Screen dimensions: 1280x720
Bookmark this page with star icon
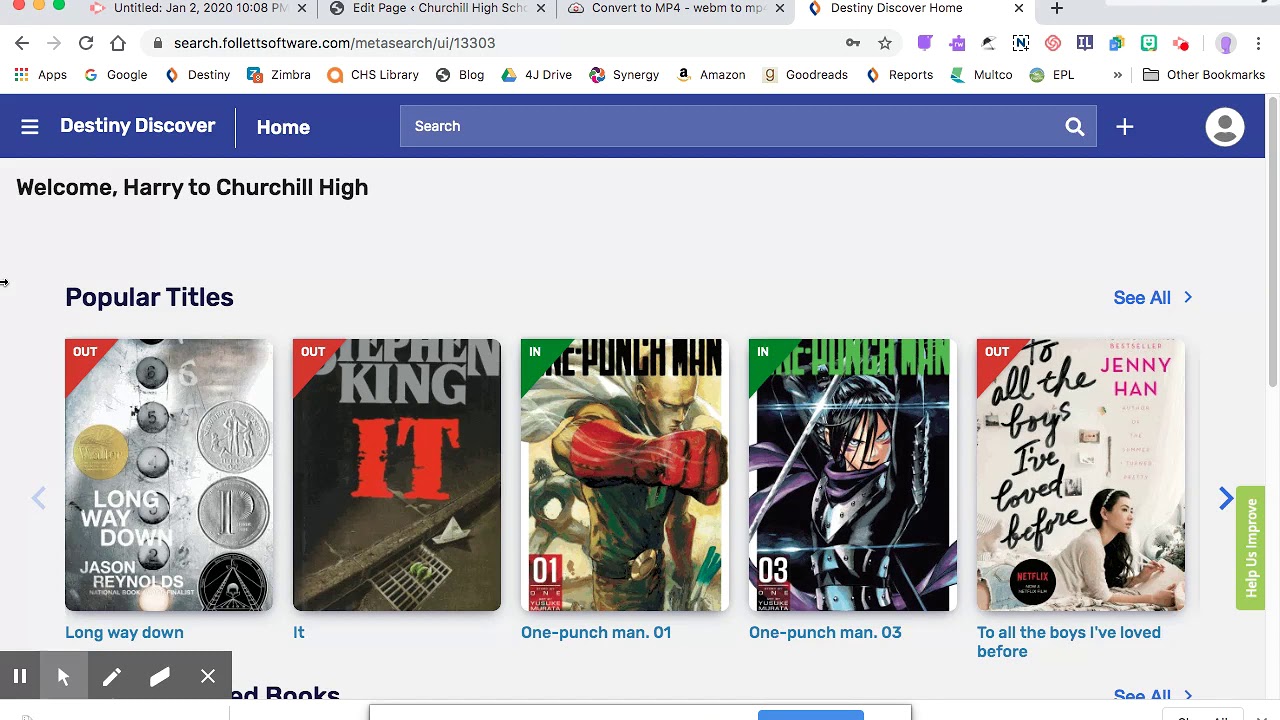(x=885, y=43)
